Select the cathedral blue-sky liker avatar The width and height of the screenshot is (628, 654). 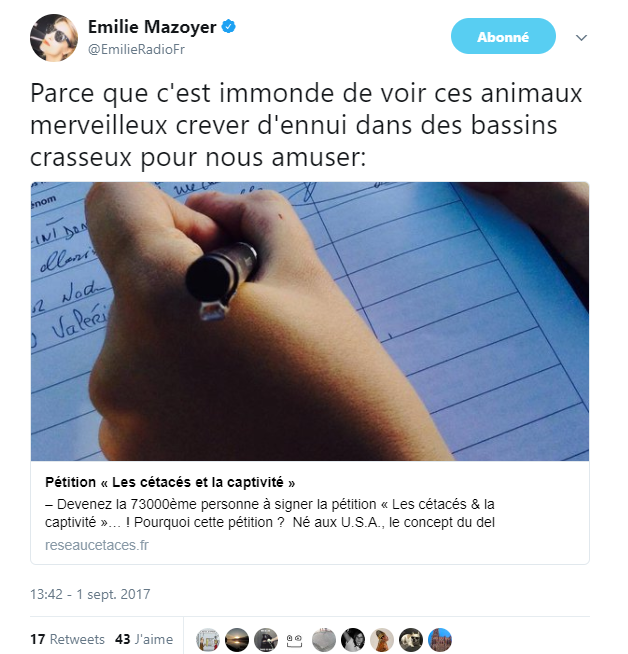(440, 640)
